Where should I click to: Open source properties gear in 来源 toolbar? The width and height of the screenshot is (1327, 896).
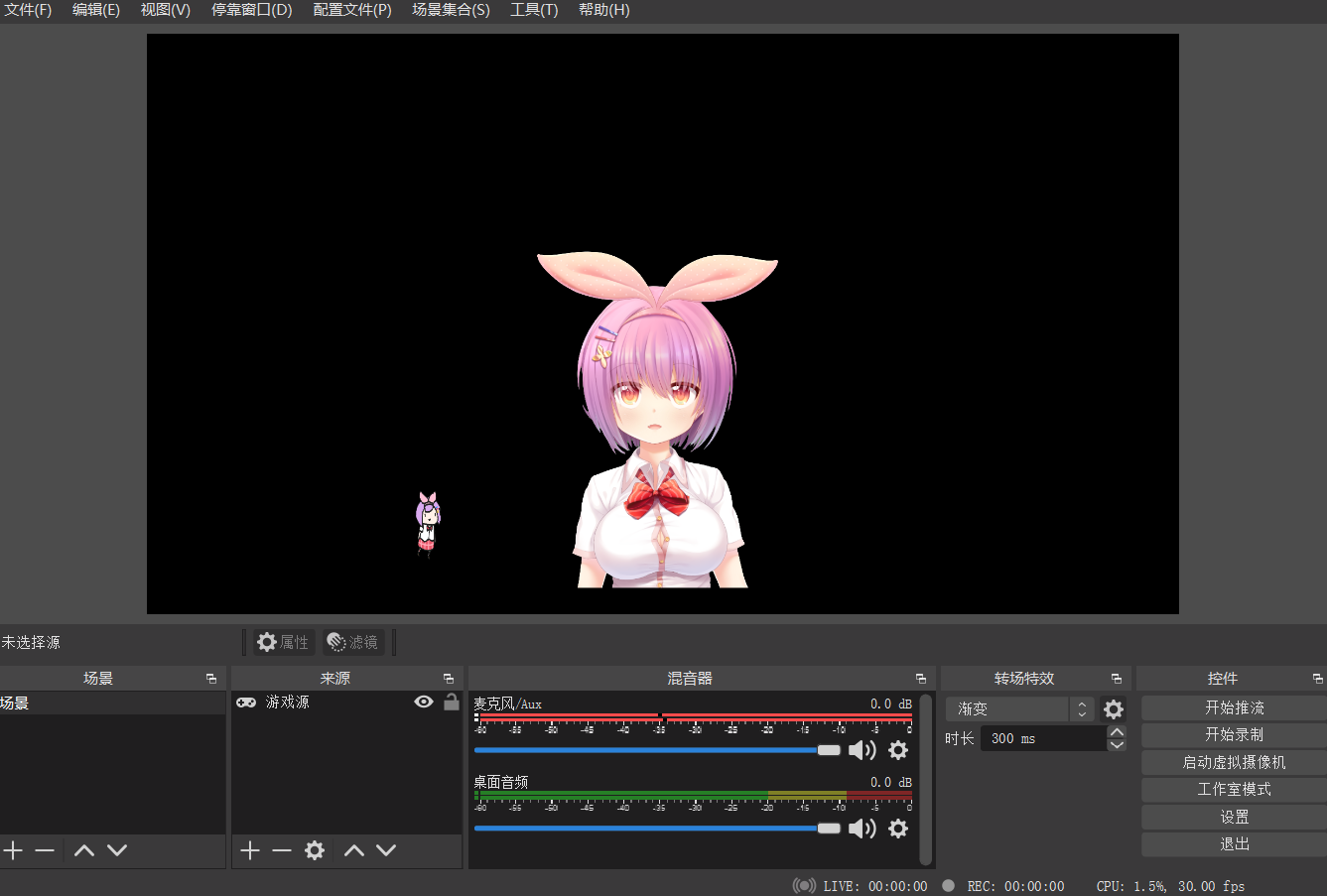click(x=315, y=850)
